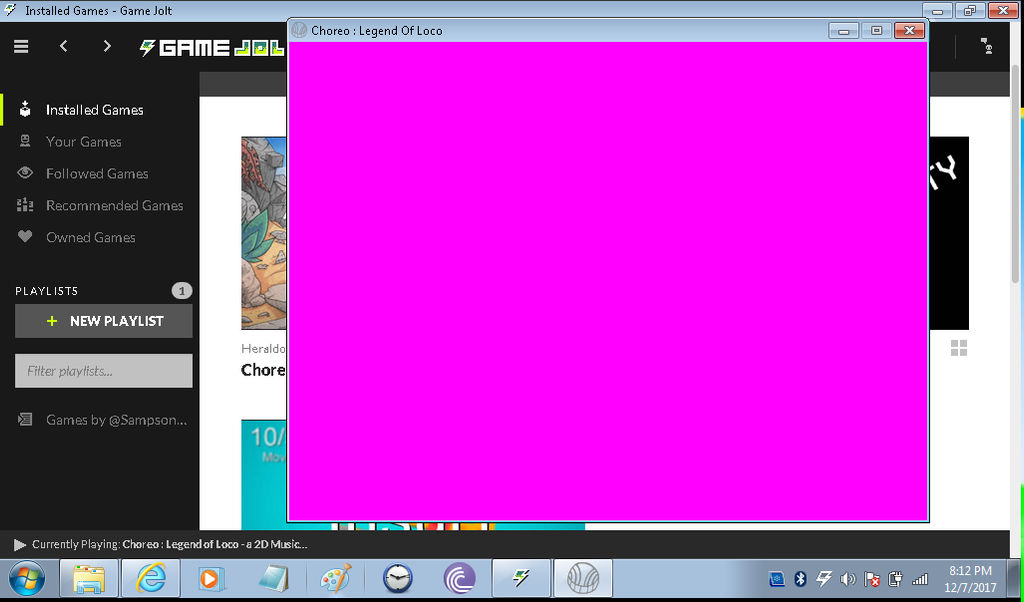The width and height of the screenshot is (1024, 602).
Task: Click the Heraldo developer name link
Action: pos(264,349)
